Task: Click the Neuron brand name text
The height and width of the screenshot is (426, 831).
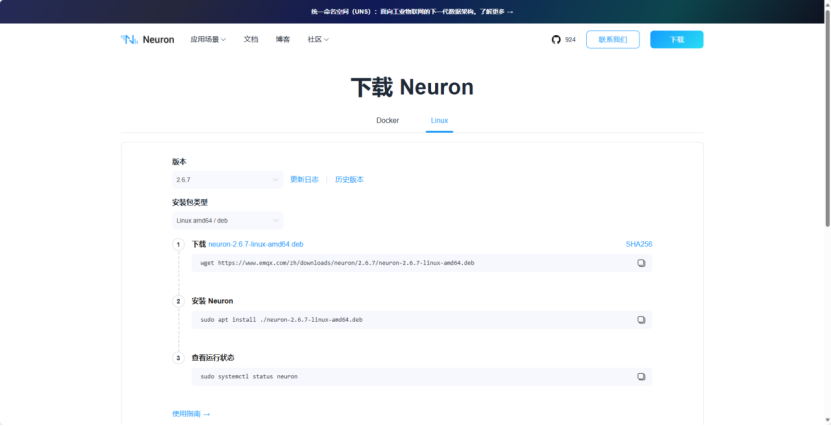Action: coord(158,40)
